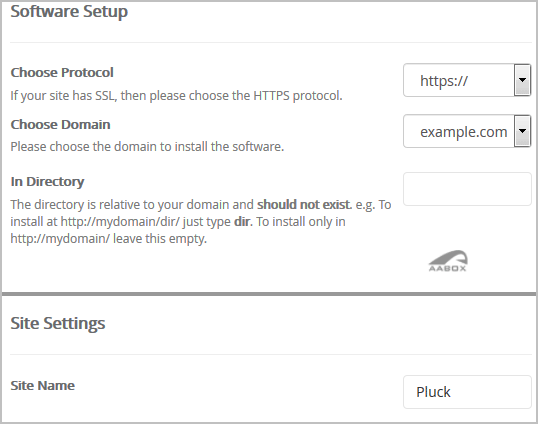The image size is (538, 424).
Task: Click the Site Name field containing Pluck
Action: pyautogui.click(x=467, y=392)
